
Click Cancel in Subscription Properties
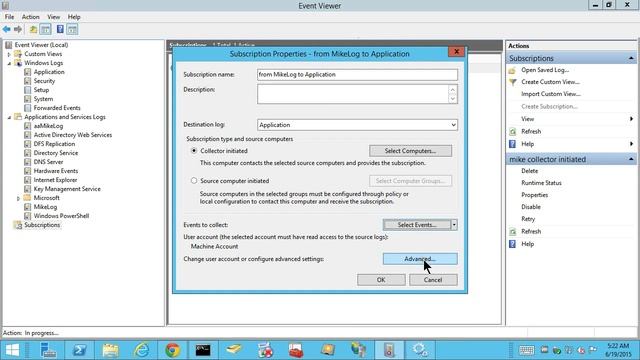433,280
